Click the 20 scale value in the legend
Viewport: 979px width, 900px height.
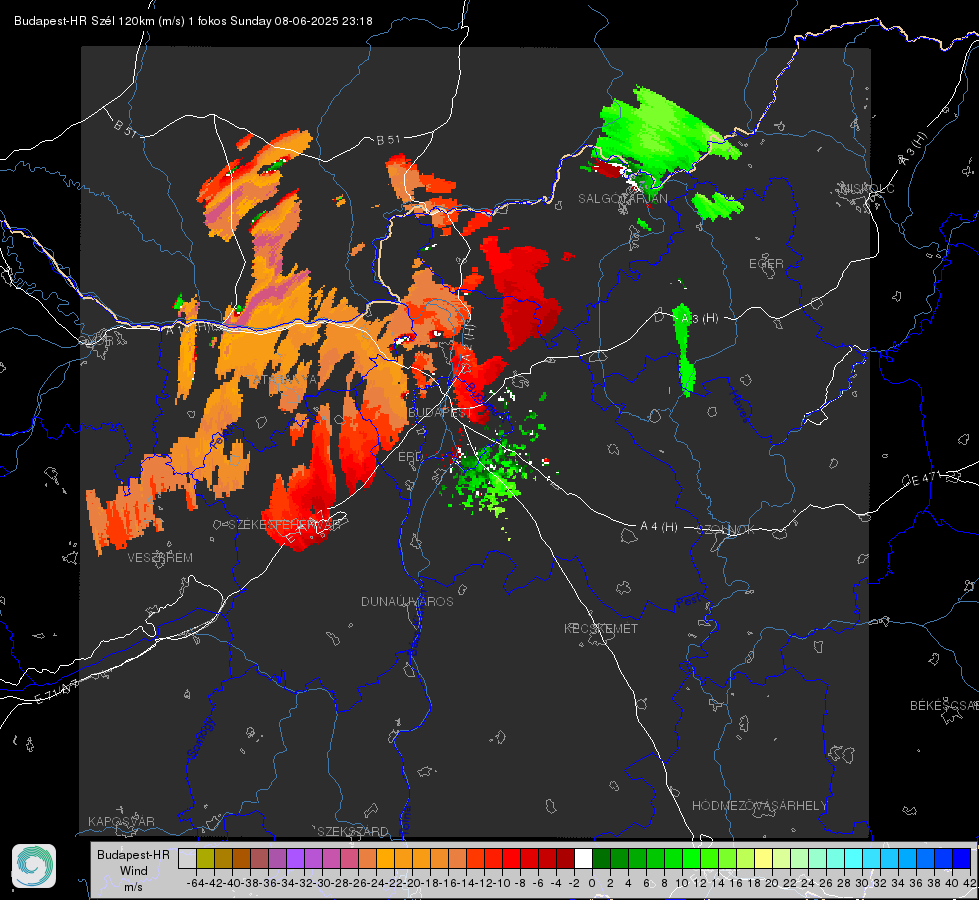click(x=772, y=883)
